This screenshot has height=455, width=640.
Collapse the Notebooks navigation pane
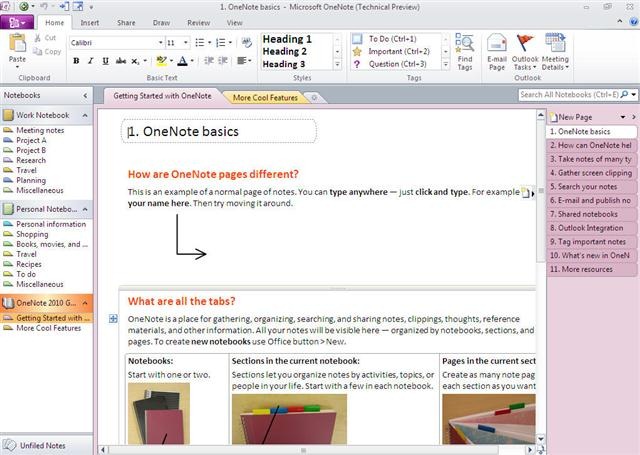[x=85, y=95]
